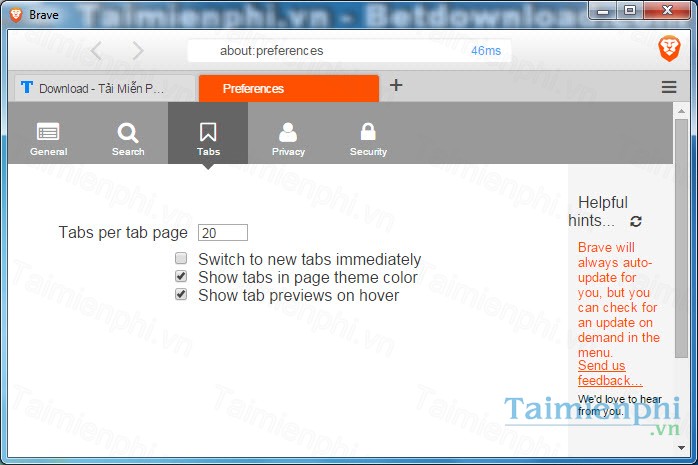Screen dimensions: 698x465
Task: Select the Tabs preferences section
Action: click(208, 133)
